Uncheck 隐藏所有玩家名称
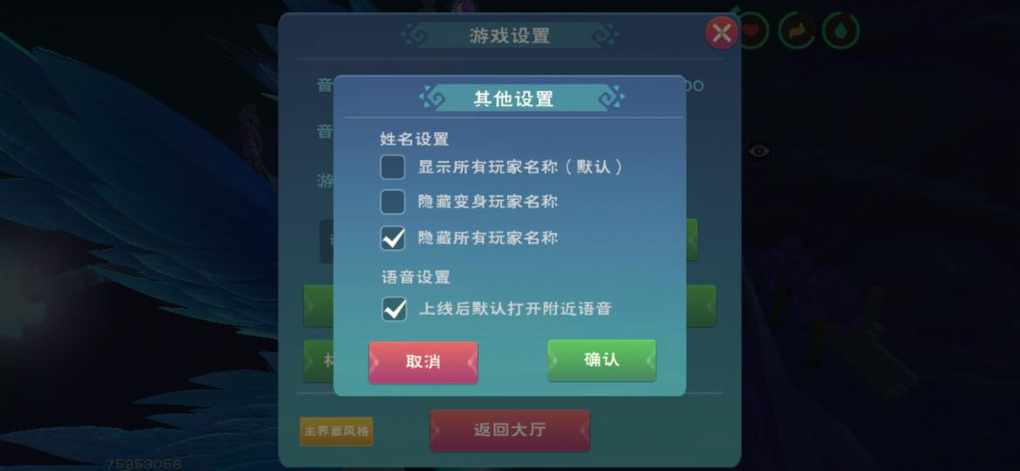This screenshot has width=1020, height=471. [392, 238]
